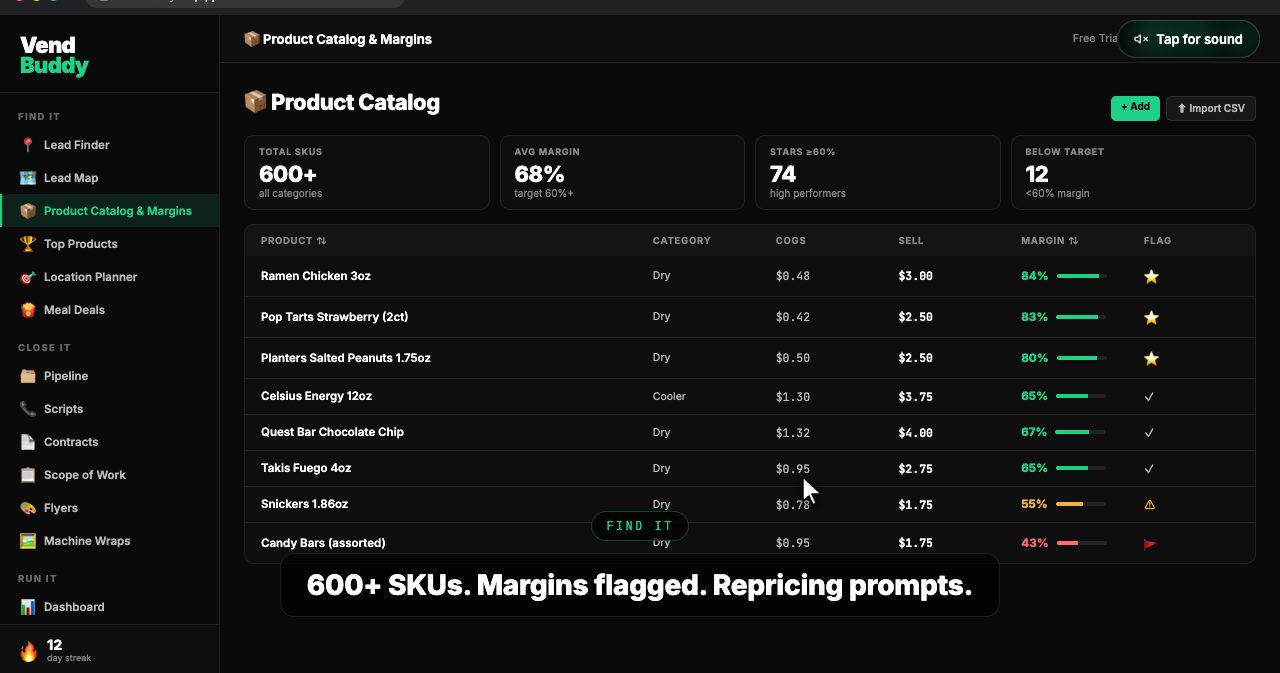
Task: Click the Avg Margin 68% card
Action: pyautogui.click(x=622, y=173)
